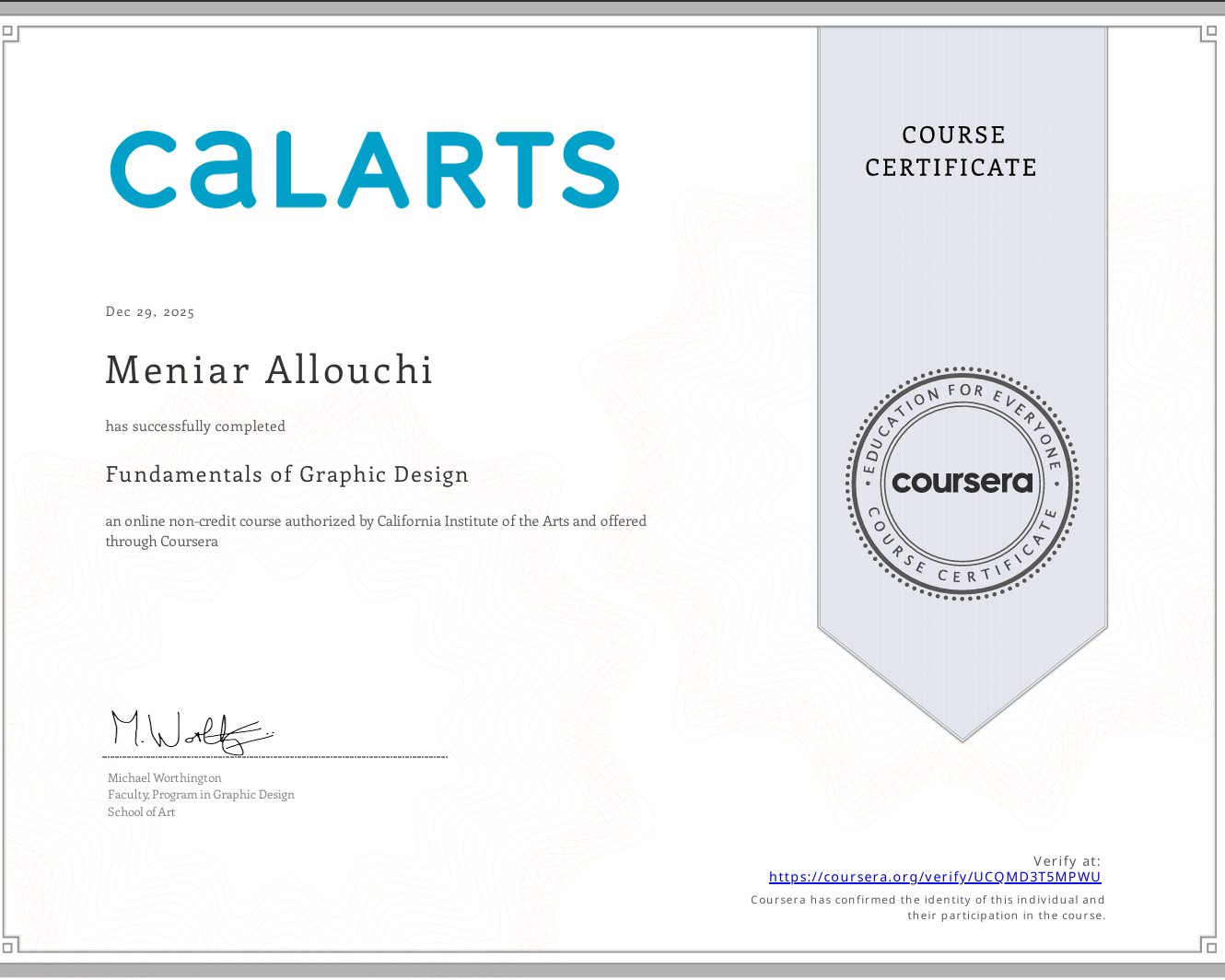Image resolution: width=1225 pixels, height=980 pixels.
Task: Click the 'School of Art' credential text
Action: [141, 811]
